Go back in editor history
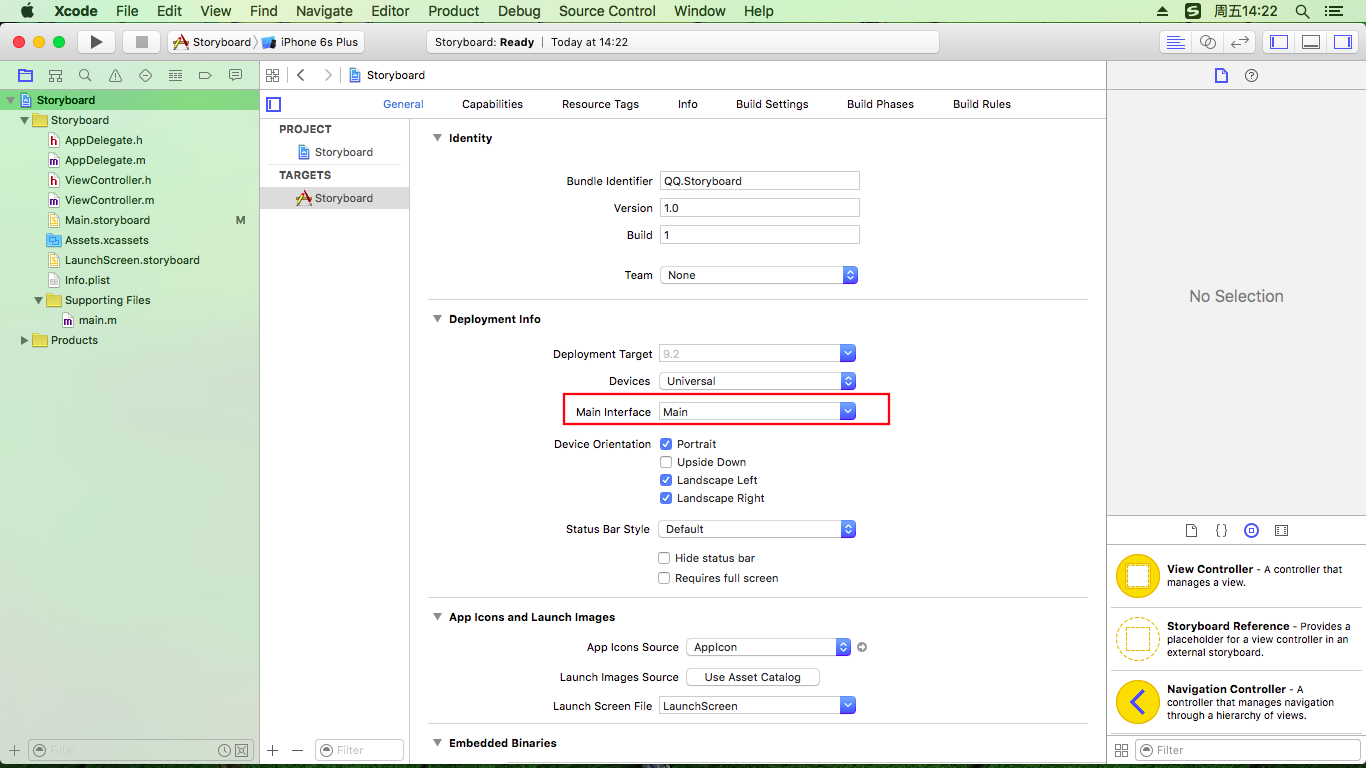The height and width of the screenshot is (768, 1366). click(x=301, y=75)
